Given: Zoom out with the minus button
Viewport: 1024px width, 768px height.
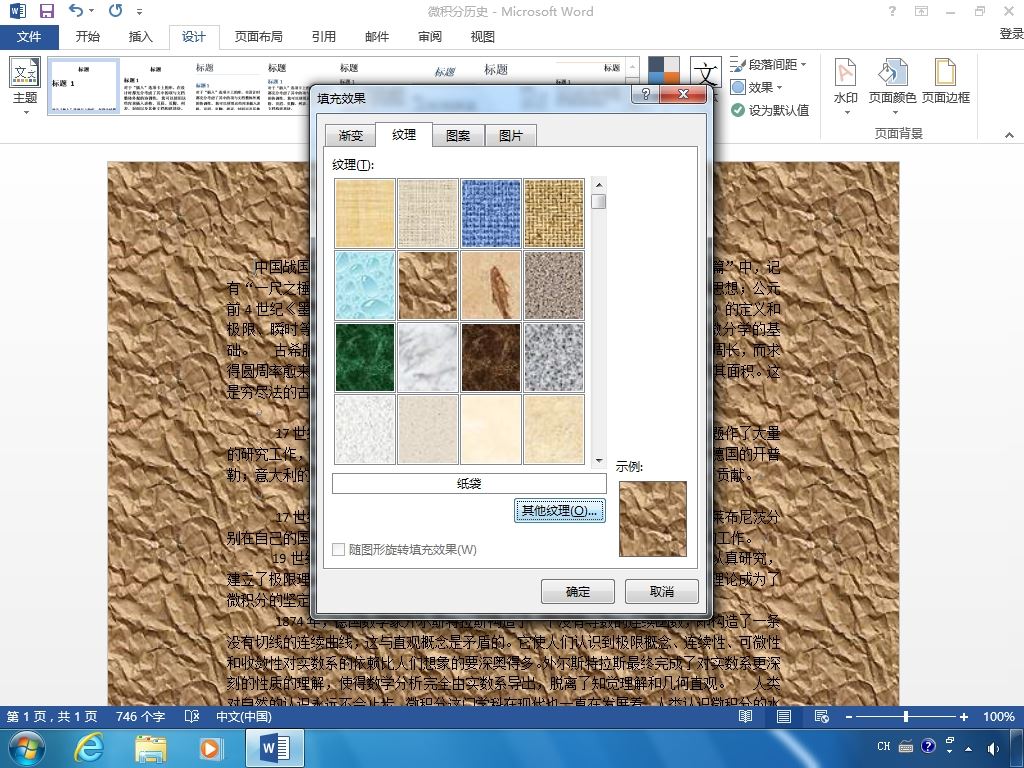Looking at the screenshot, I should tap(849, 716).
